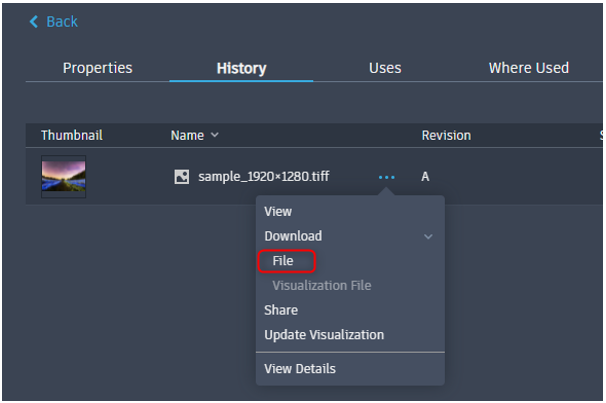Open View Details from the menu
This screenshot has height=403, width=606.
(x=300, y=369)
